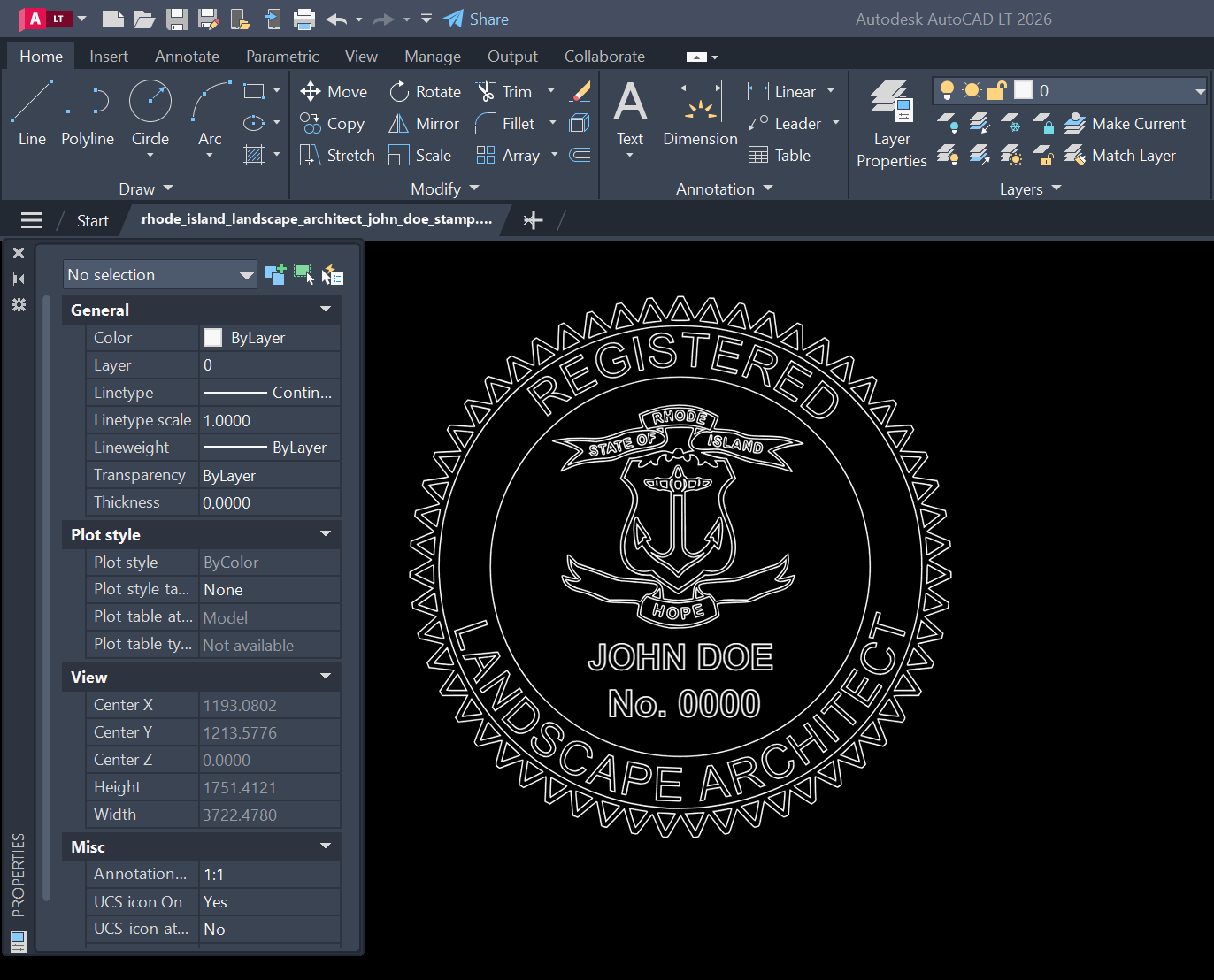Screen dimensions: 1214x980
Task: Click the Fillet tool
Action: pos(505,124)
